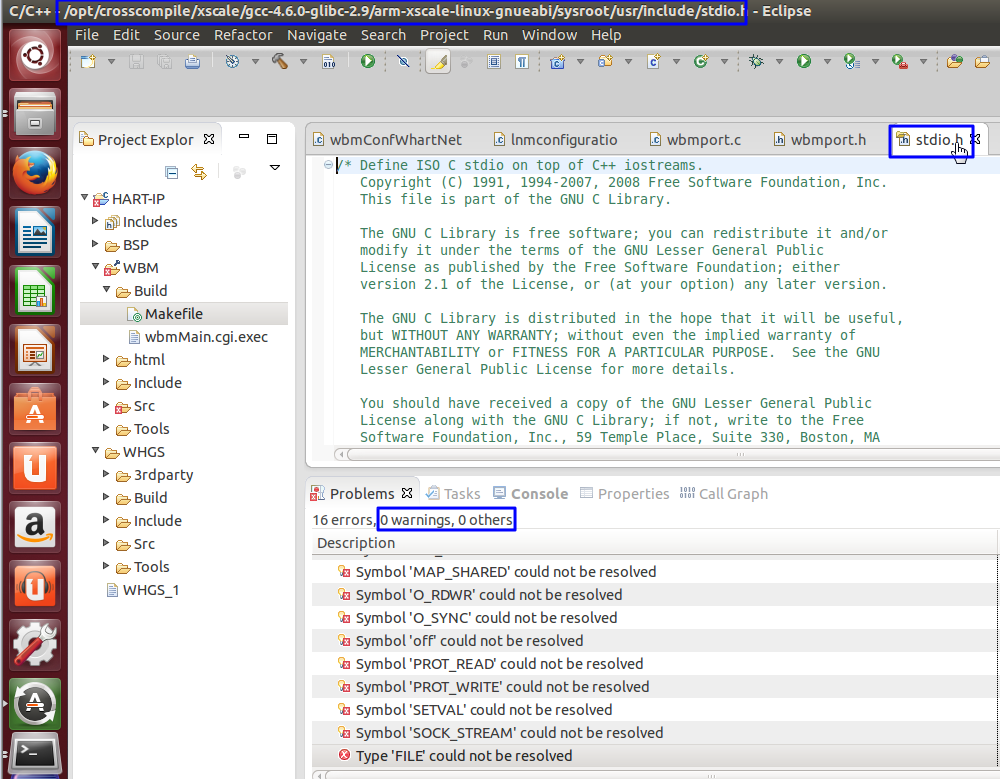
Task: Collapse All folders in Project Explorer
Action: tap(171, 173)
